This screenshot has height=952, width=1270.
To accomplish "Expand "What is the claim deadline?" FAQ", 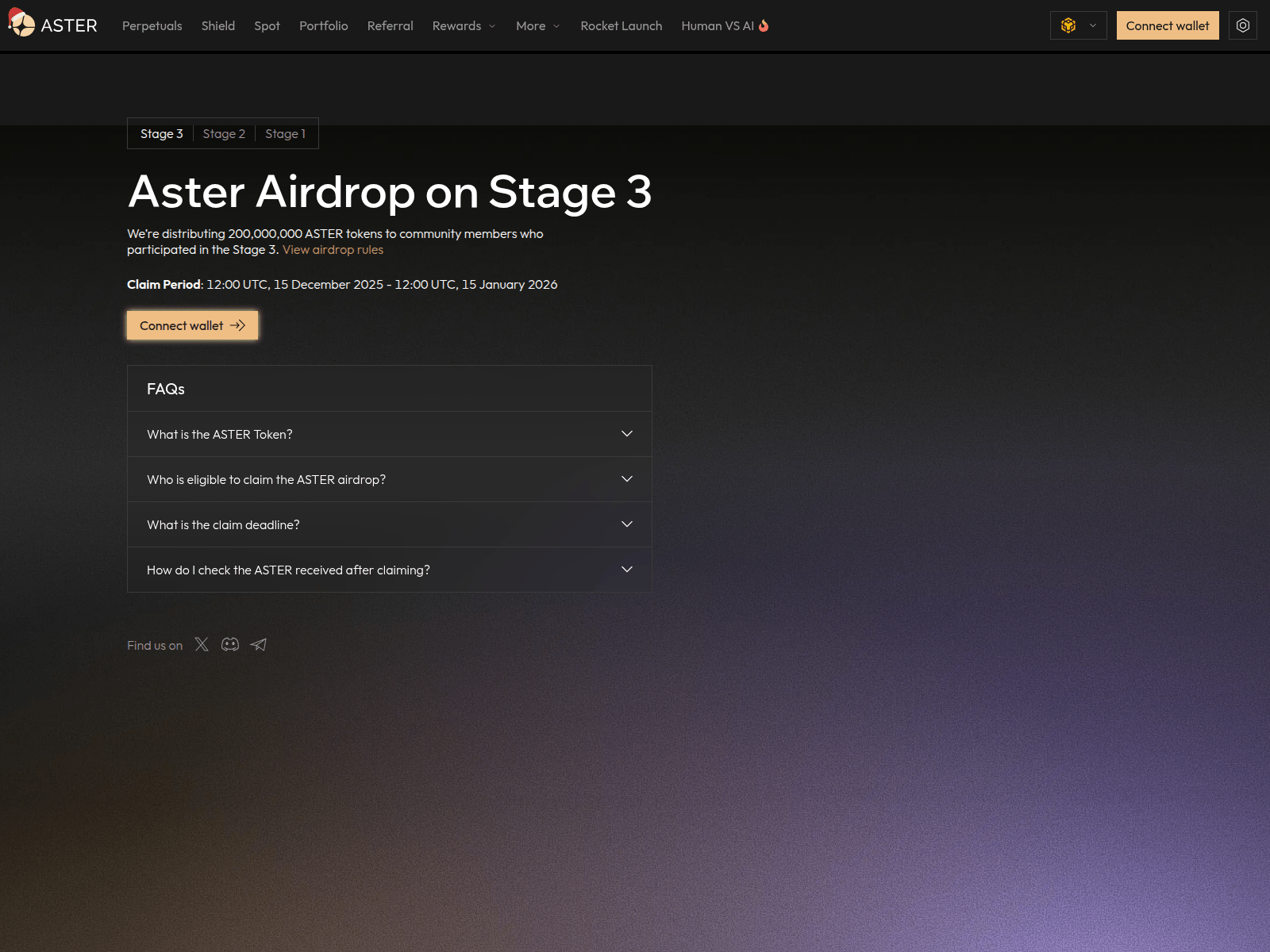I will point(389,524).
